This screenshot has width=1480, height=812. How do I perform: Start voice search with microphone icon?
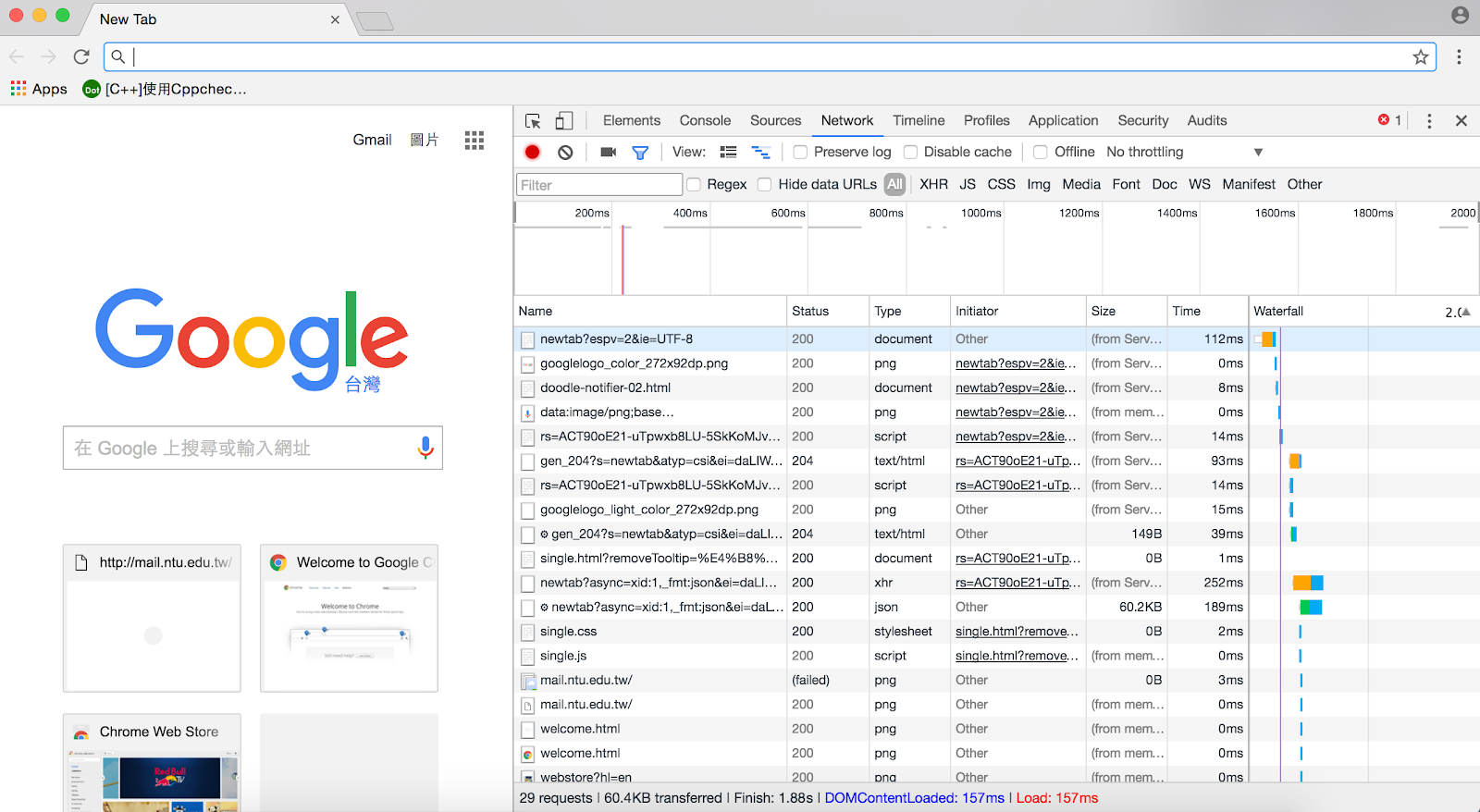point(425,448)
